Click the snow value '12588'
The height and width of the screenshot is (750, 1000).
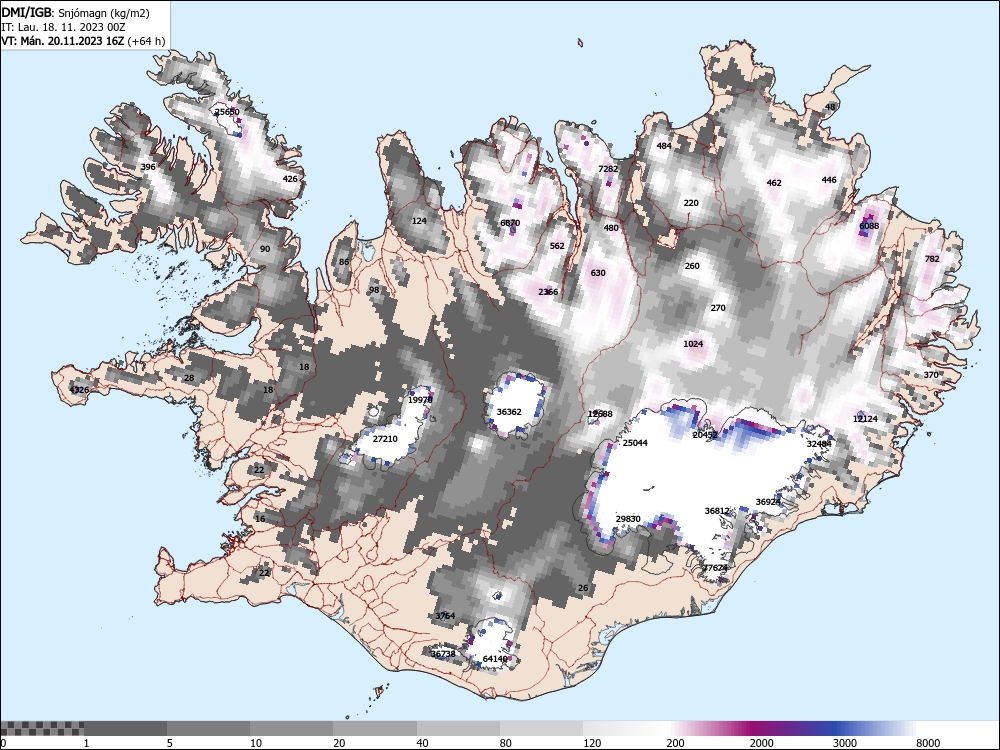tap(600, 414)
